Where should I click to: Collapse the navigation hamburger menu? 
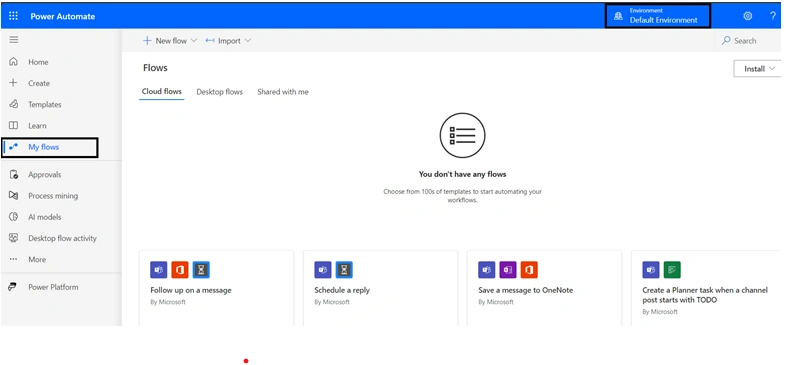coord(14,40)
